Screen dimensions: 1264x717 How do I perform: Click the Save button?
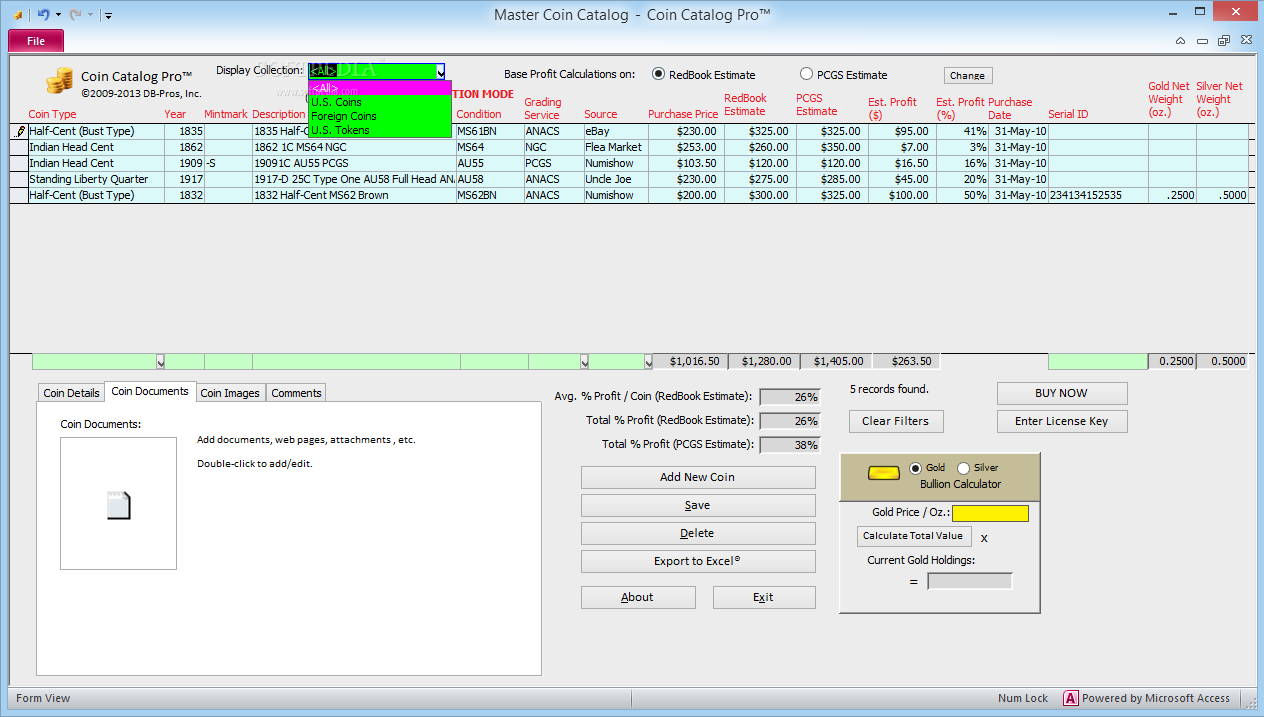pyautogui.click(x=698, y=505)
